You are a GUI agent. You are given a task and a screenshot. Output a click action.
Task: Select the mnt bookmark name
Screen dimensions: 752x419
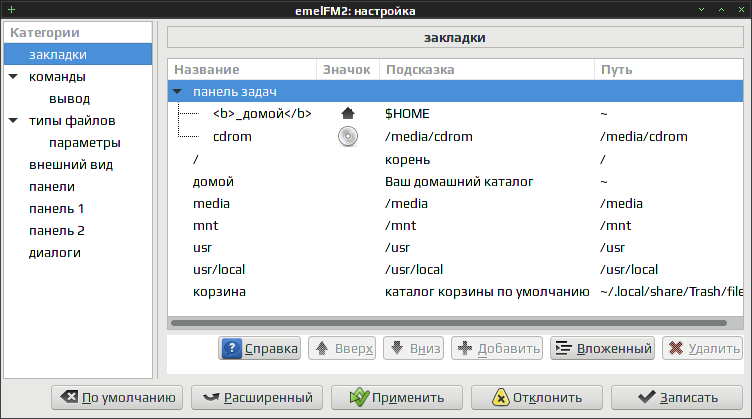pos(205,226)
